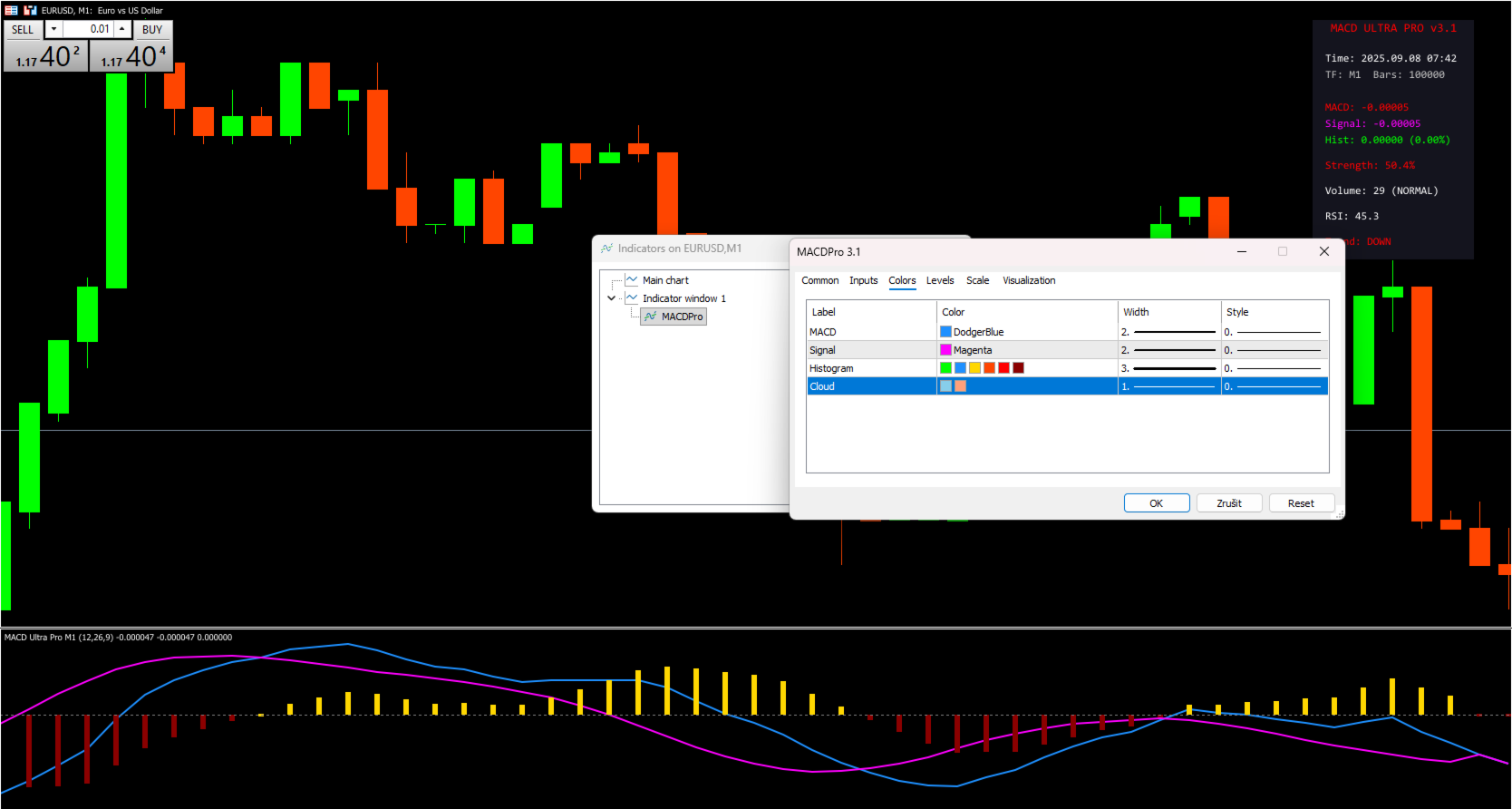Screen dimensions: 1512x809
Task: Open the Signal line width dropdown
Action: point(1169,350)
